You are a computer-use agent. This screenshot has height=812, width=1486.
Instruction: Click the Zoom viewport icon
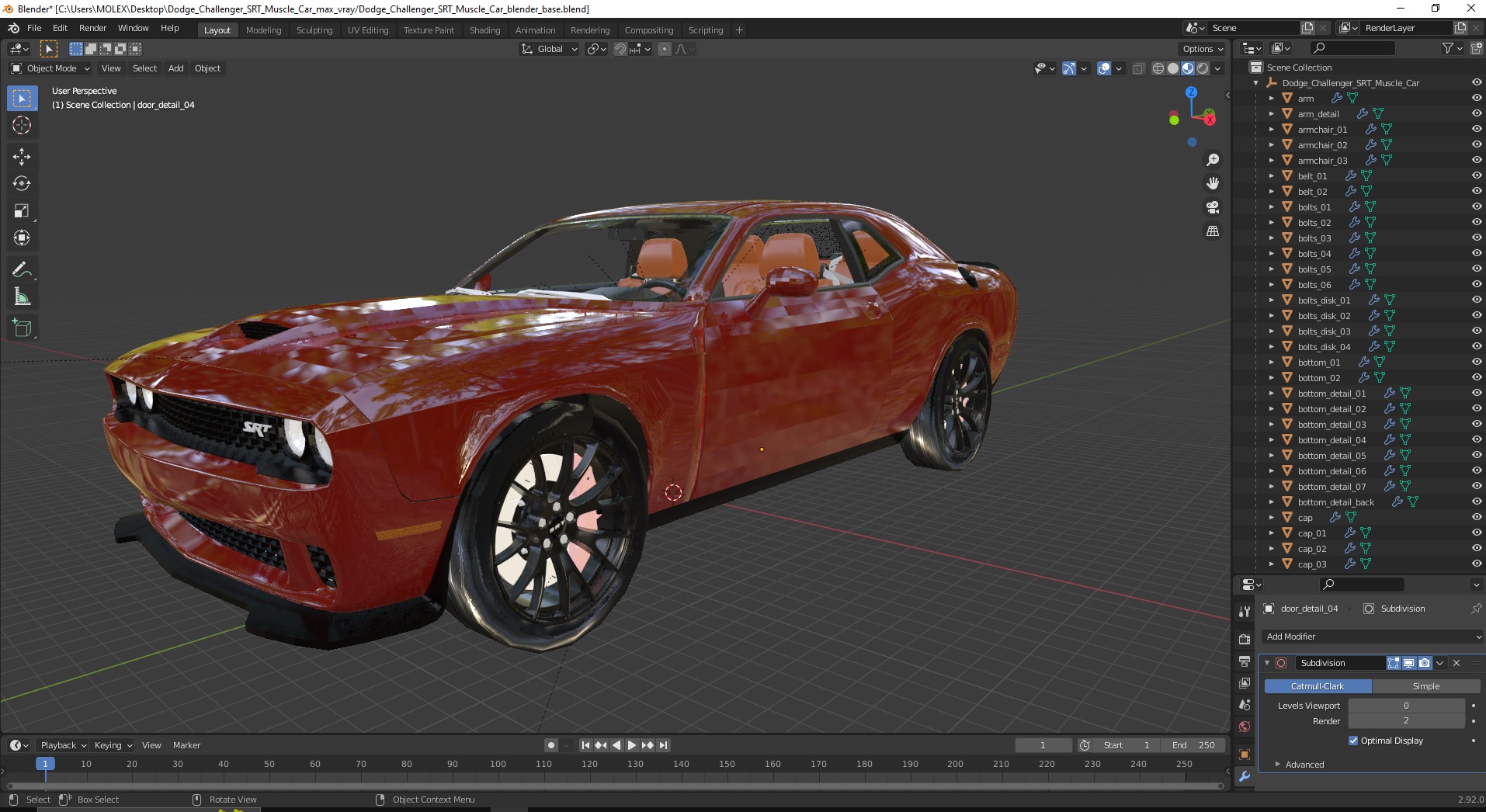[1212, 160]
